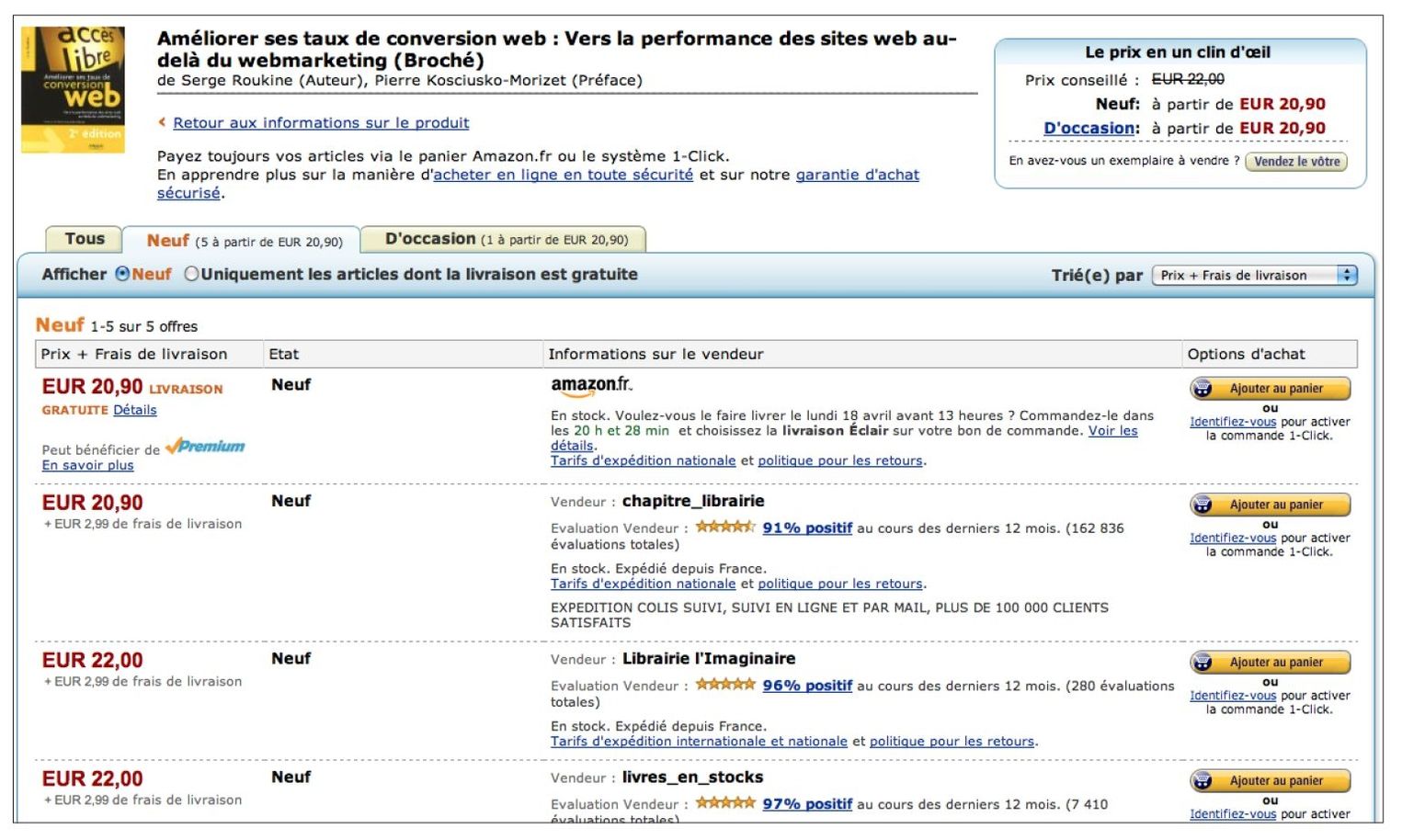This screenshot has width=1402, height=840.
Task: Click the amazon.fr seller logo
Action: [x=591, y=386]
